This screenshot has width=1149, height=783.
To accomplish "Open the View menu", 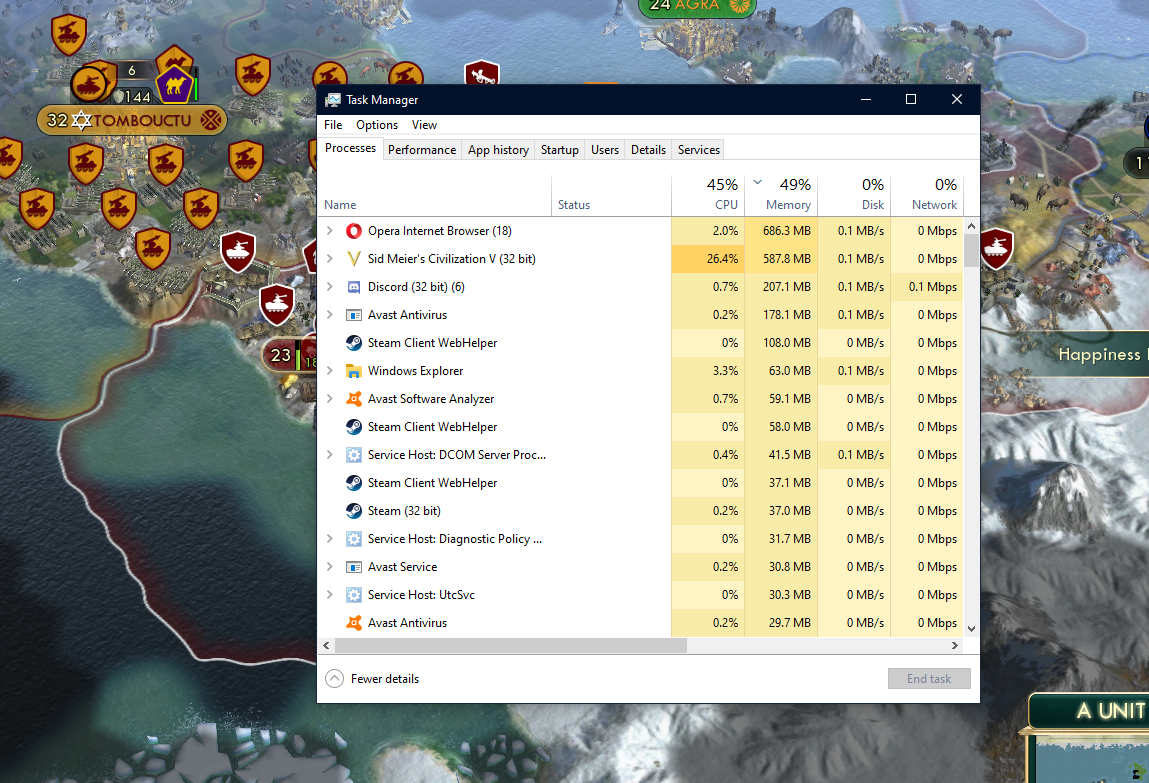I will click(x=424, y=125).
